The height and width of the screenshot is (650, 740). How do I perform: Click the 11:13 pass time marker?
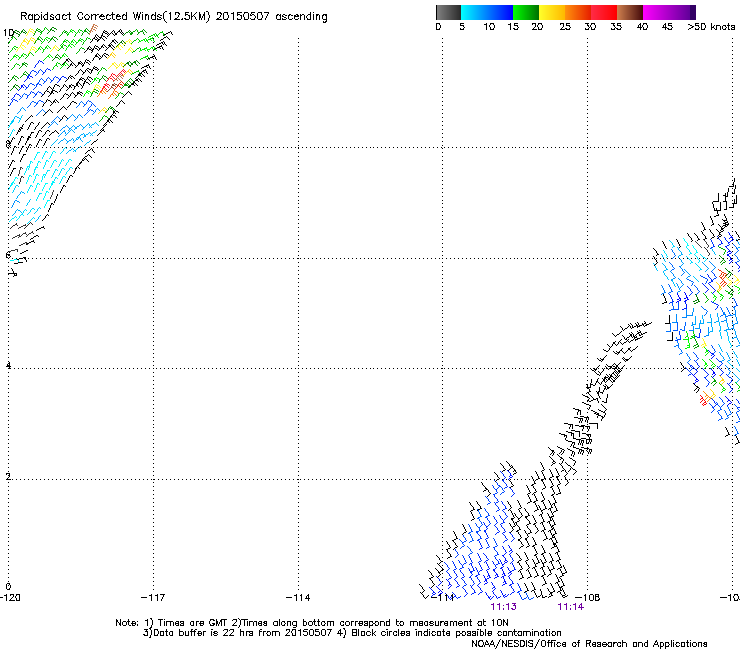[x=504, y=607]
